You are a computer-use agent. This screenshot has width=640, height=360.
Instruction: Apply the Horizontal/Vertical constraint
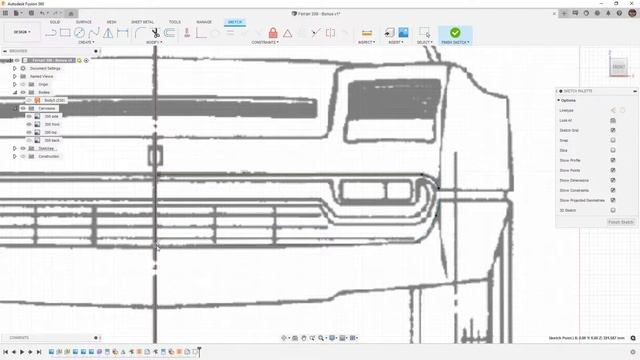click(201, 33)
